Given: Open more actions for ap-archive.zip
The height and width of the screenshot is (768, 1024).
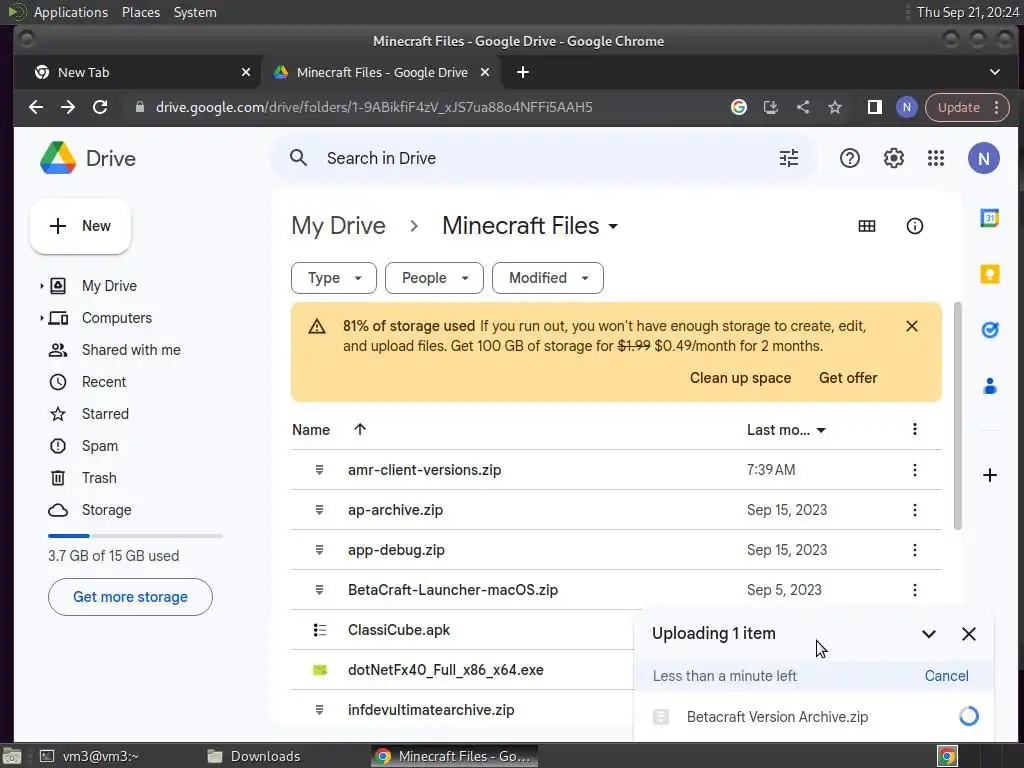Looking at the screenshot, I should point(914,510).
